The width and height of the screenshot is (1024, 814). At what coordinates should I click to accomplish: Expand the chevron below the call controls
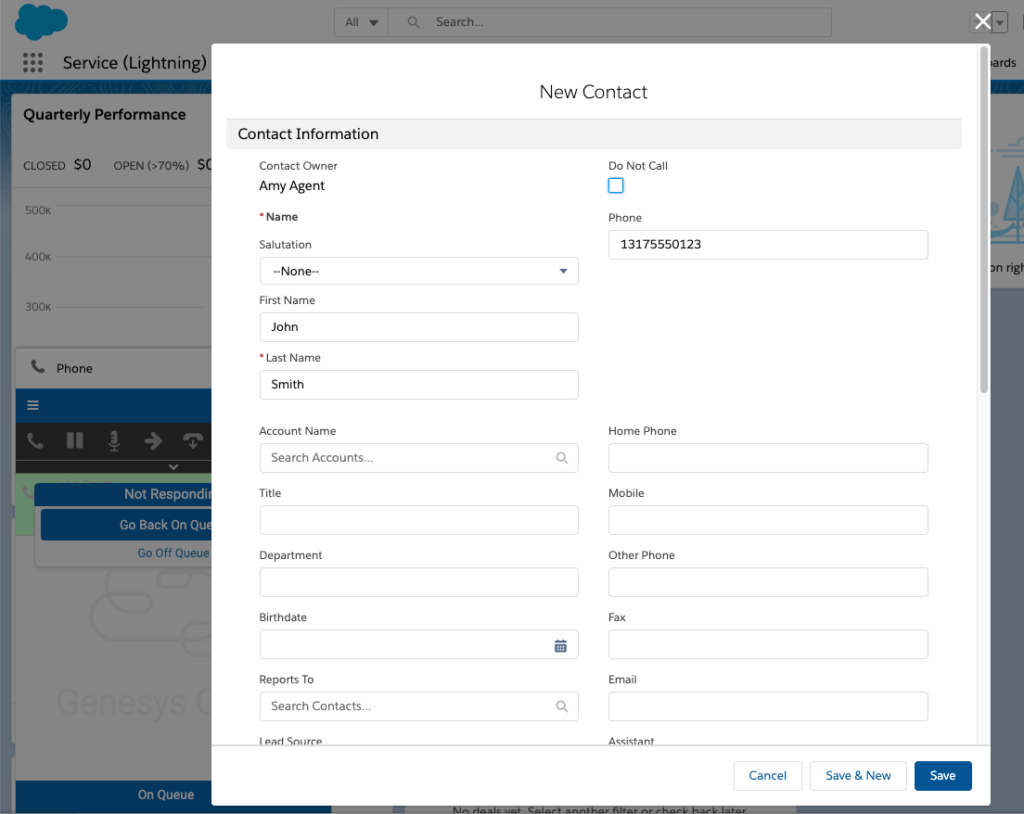click(x=173, y=466)
